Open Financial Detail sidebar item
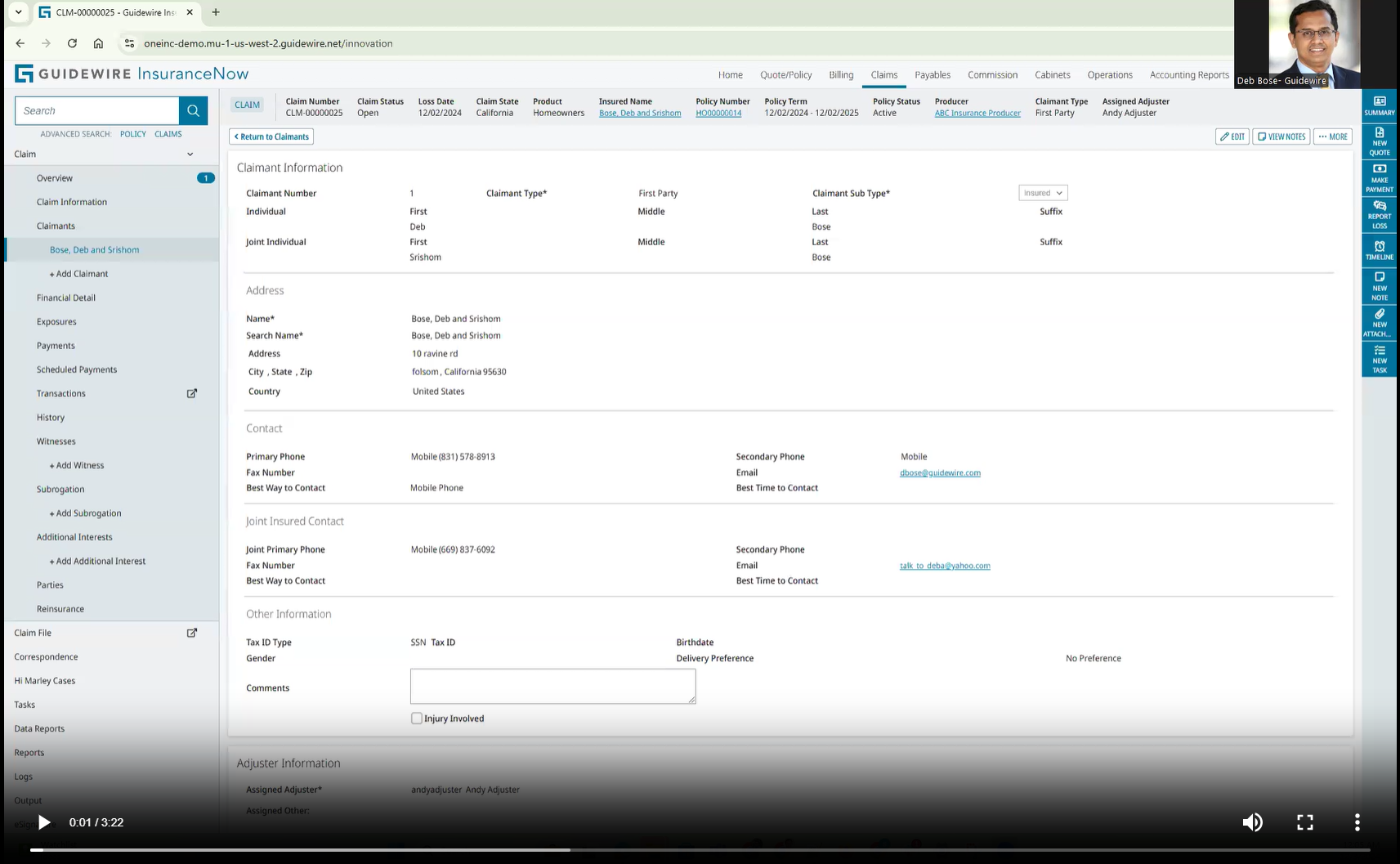1400x864 pixels. click(66, 298)
